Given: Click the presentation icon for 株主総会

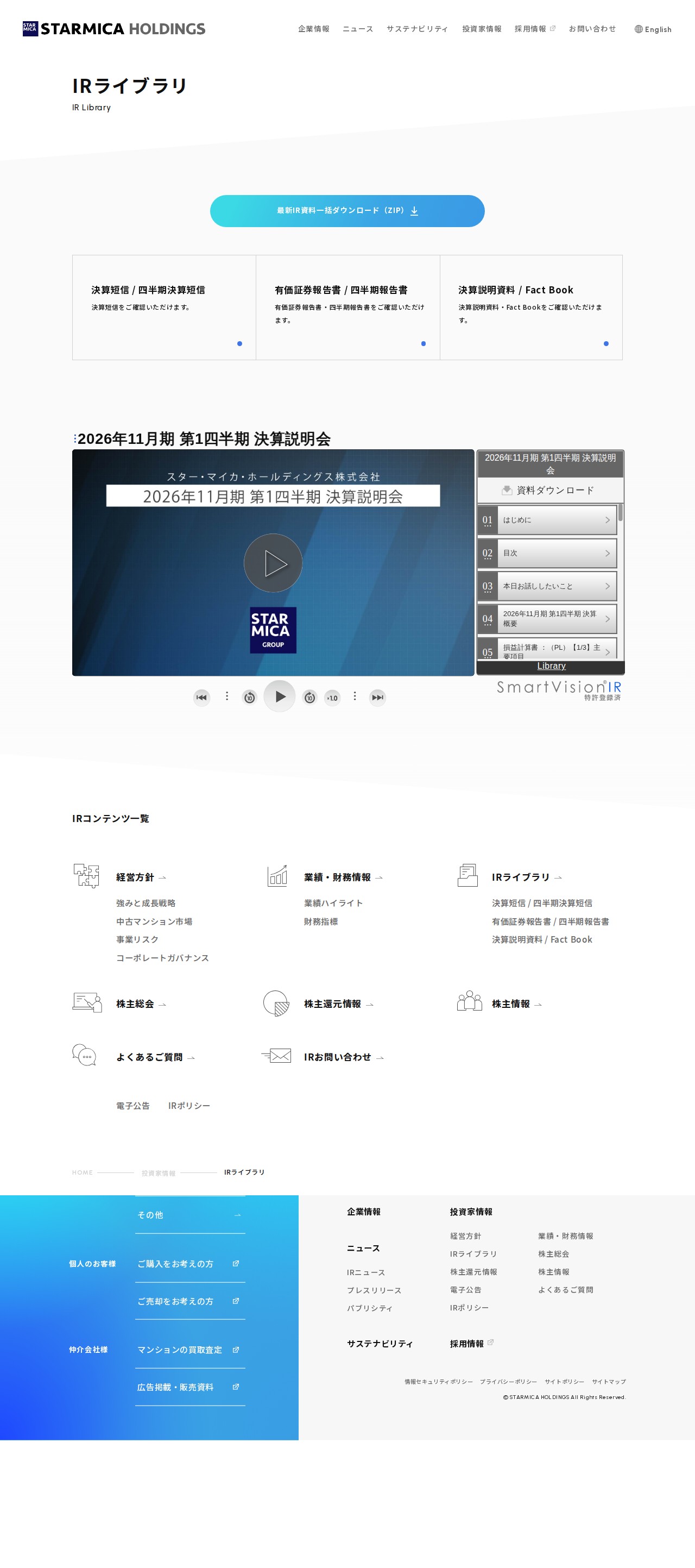Looking at the screenshot, I should [87, 1002].
